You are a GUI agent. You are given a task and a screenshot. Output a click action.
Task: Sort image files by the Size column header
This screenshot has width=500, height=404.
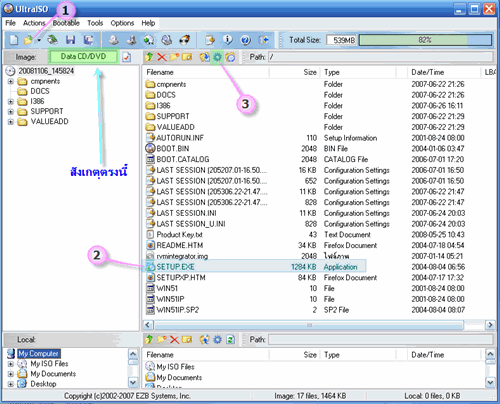pos(295,72)
